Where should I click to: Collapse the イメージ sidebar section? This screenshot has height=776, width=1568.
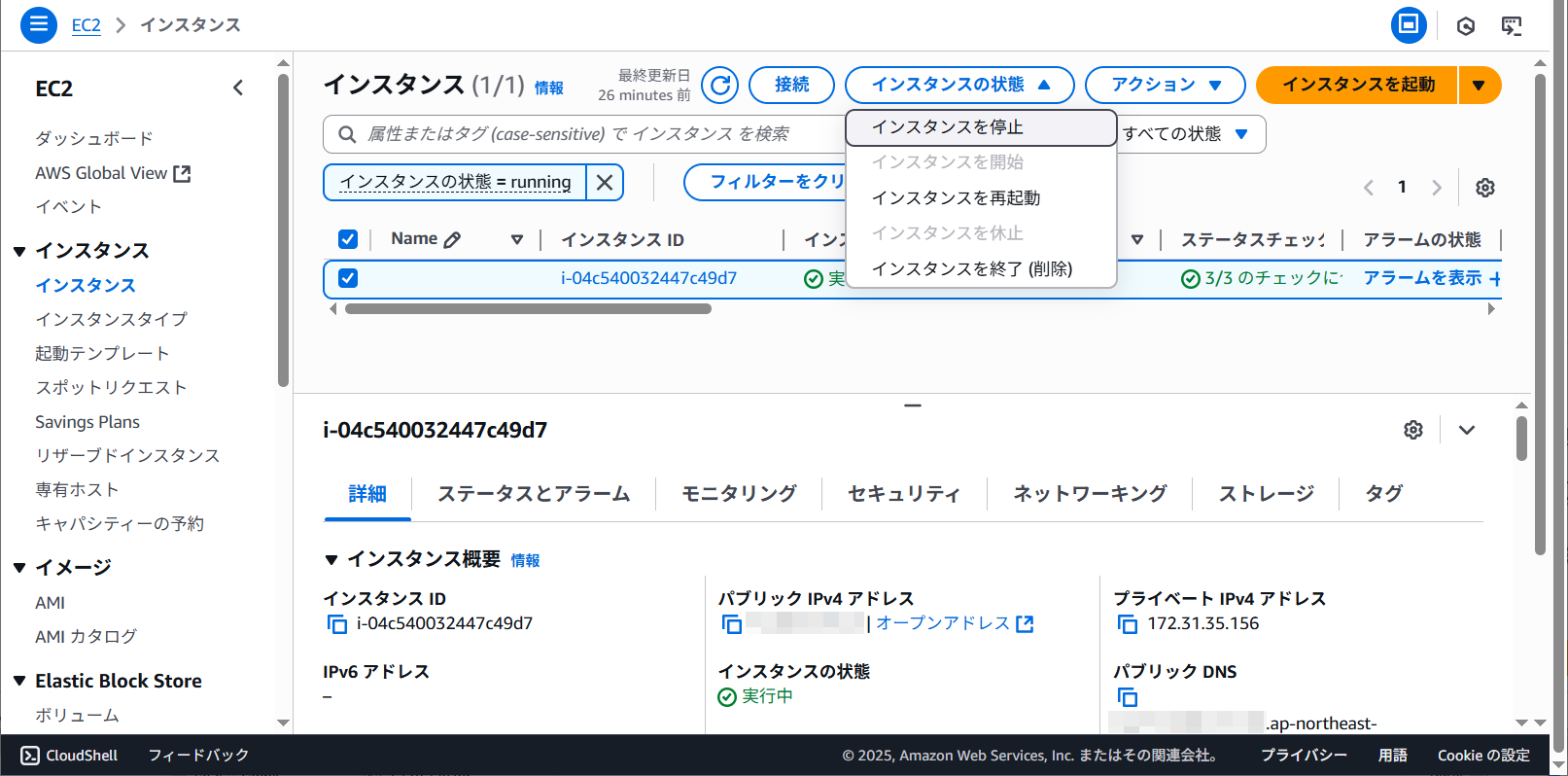pyautogui.click(x=19, y=568)
